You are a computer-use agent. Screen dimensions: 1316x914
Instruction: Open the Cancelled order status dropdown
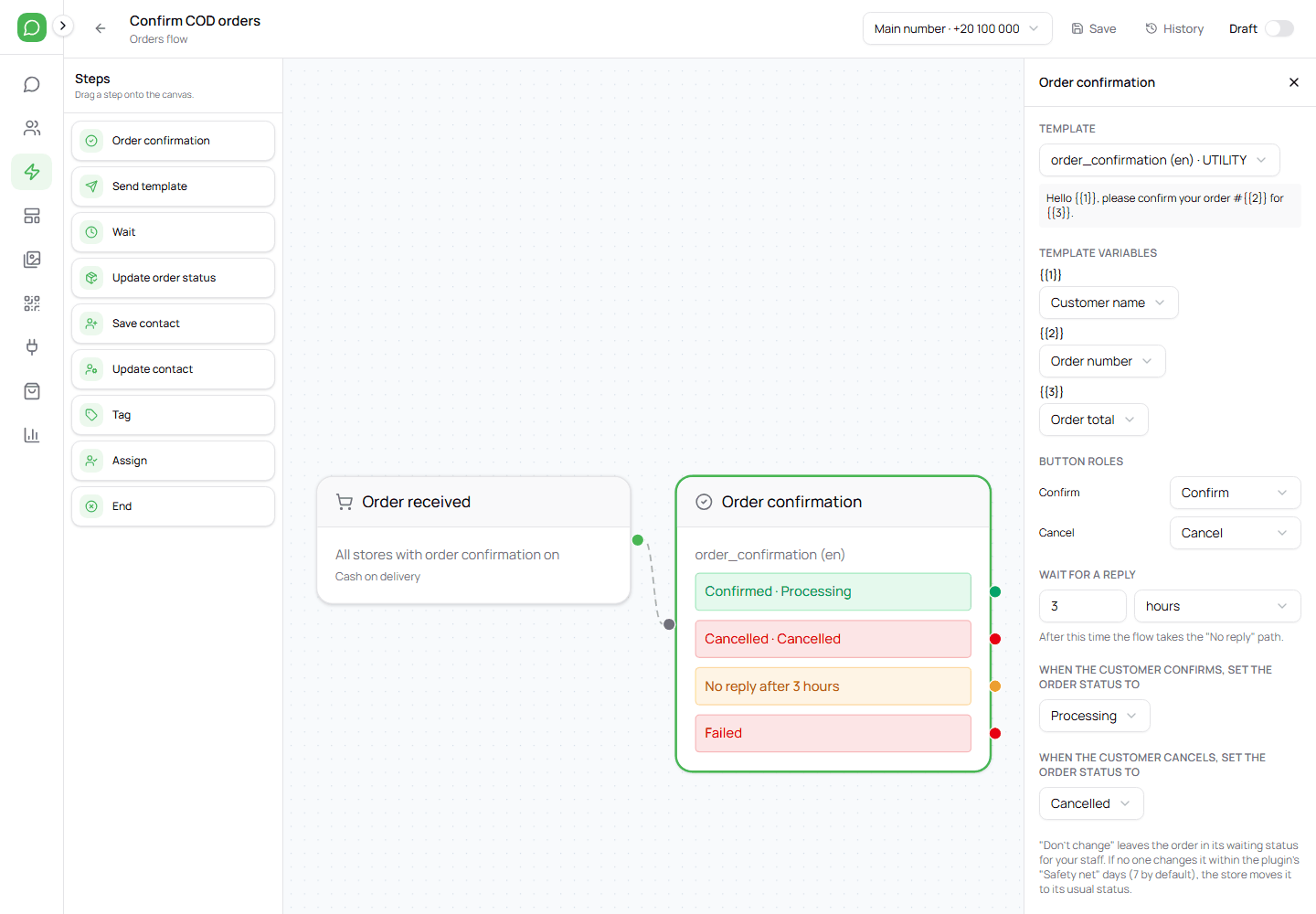[x=1091, y=803]
